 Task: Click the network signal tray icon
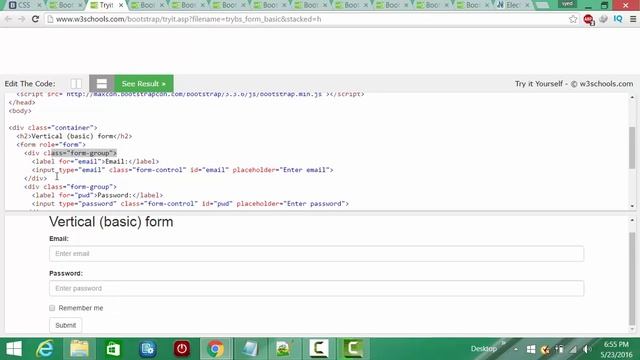point(573,349)
